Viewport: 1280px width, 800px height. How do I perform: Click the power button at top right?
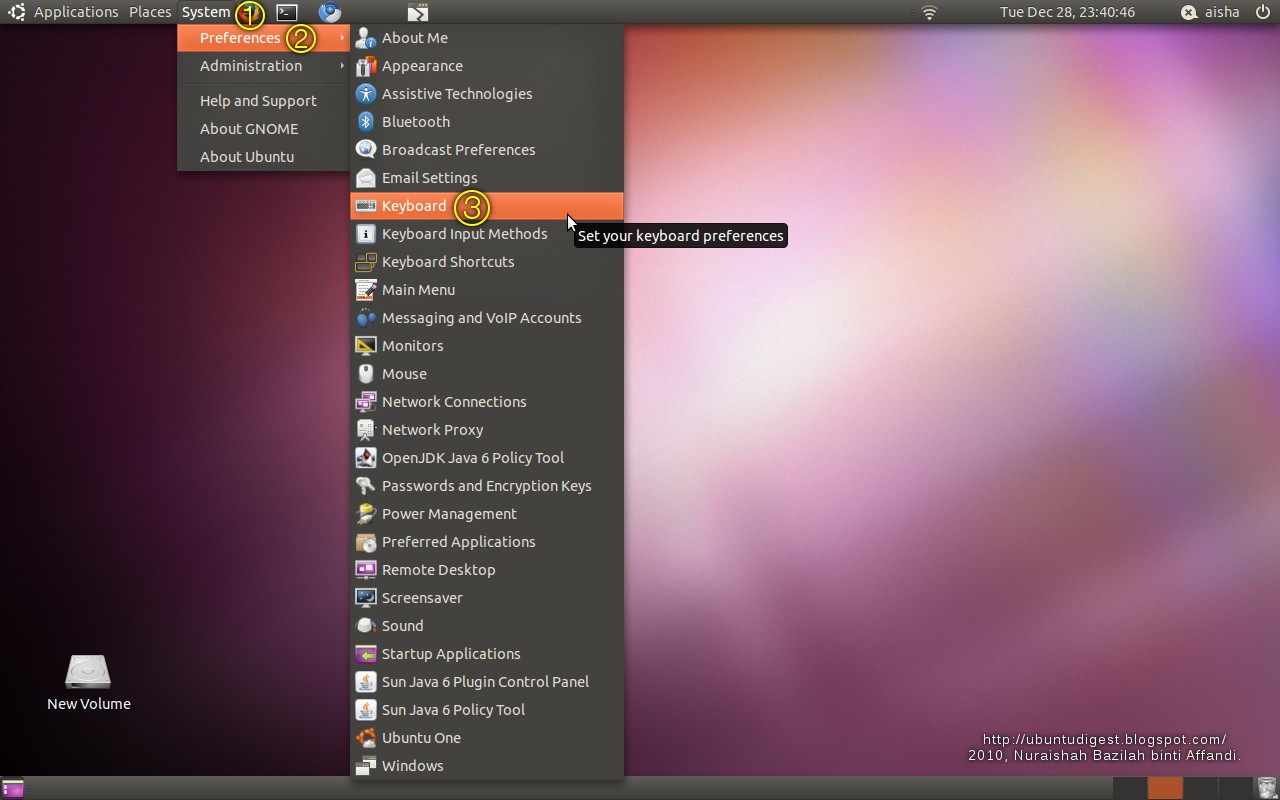(x=1262, y=12)
